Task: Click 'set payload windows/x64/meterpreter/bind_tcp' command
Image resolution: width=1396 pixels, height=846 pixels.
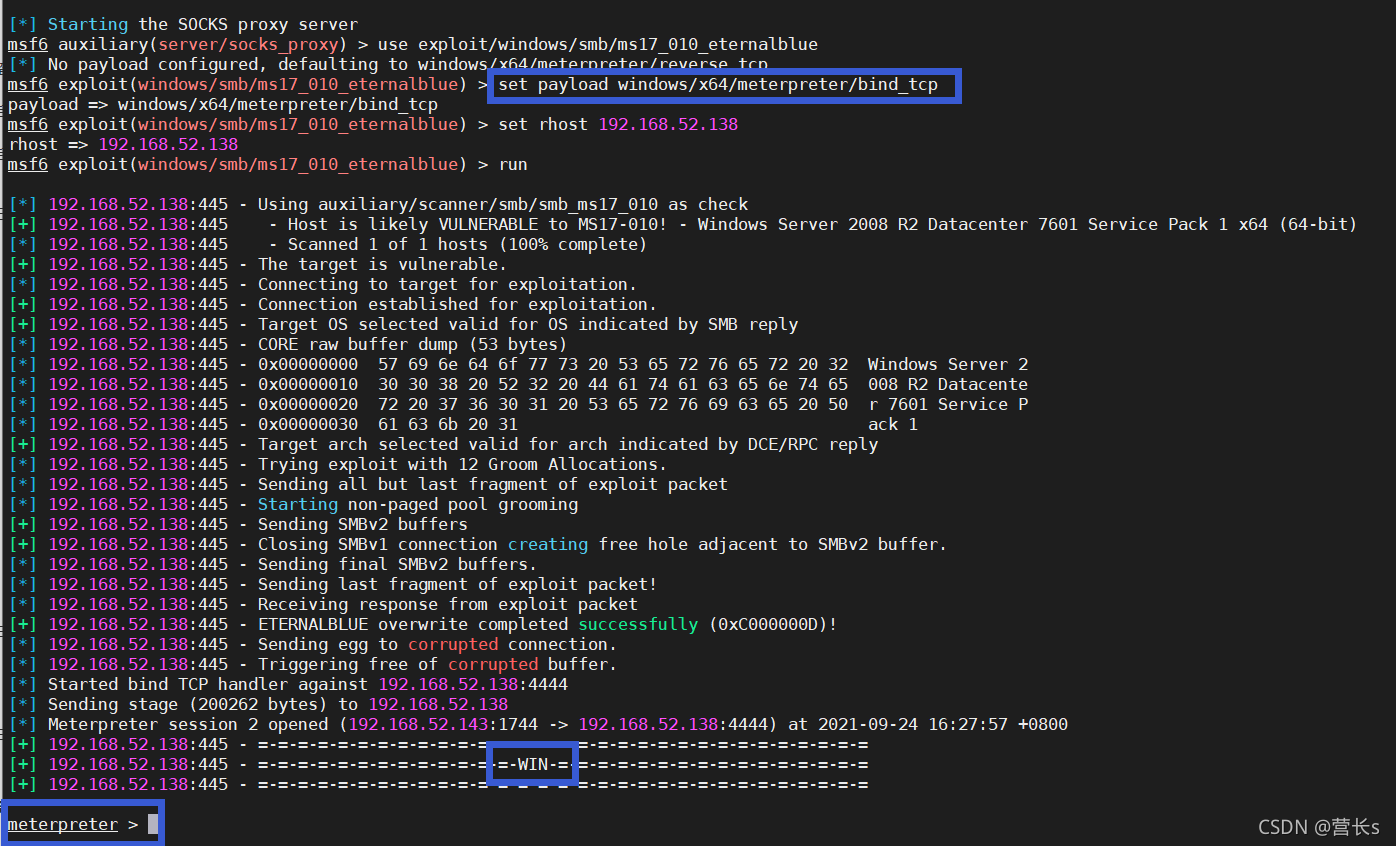Action: 718,84
